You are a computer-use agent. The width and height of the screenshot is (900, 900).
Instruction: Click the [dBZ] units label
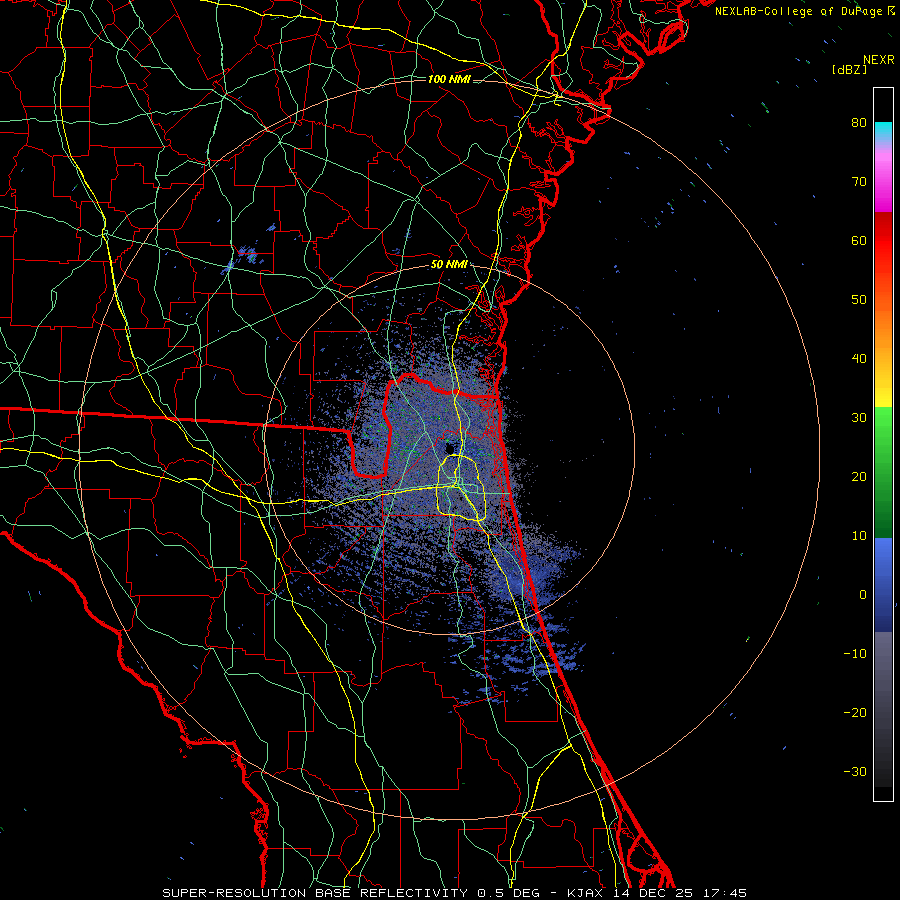849,70
